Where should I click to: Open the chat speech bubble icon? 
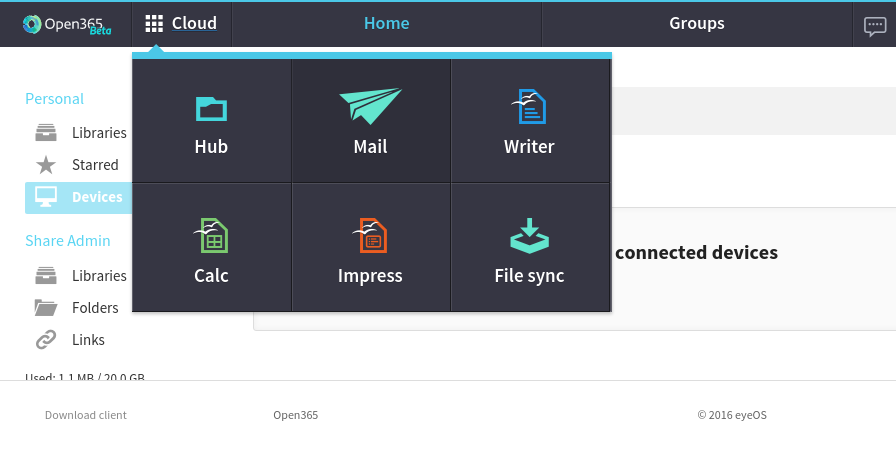point(875,26)
